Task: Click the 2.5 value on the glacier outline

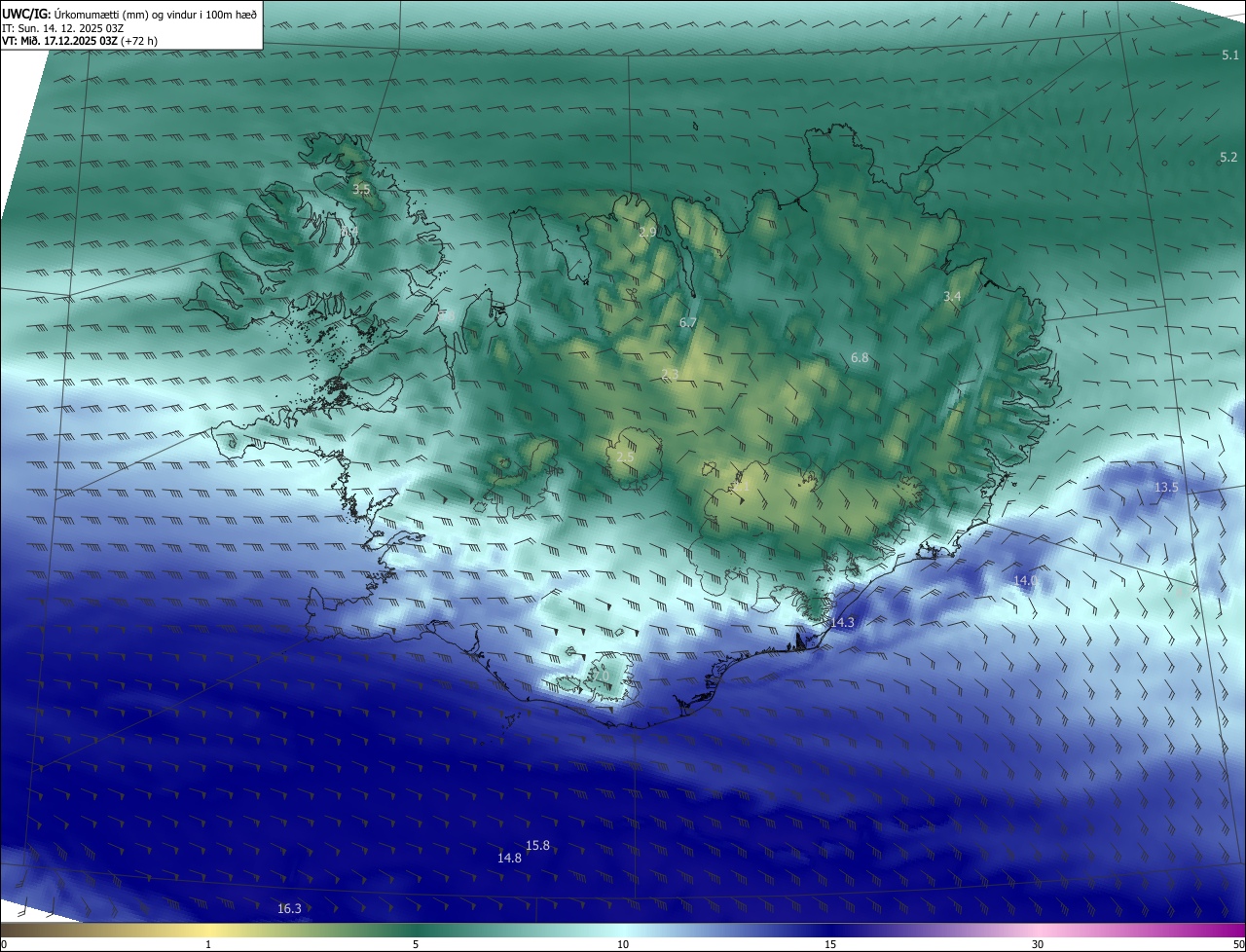Action: [x=625, y=456]
